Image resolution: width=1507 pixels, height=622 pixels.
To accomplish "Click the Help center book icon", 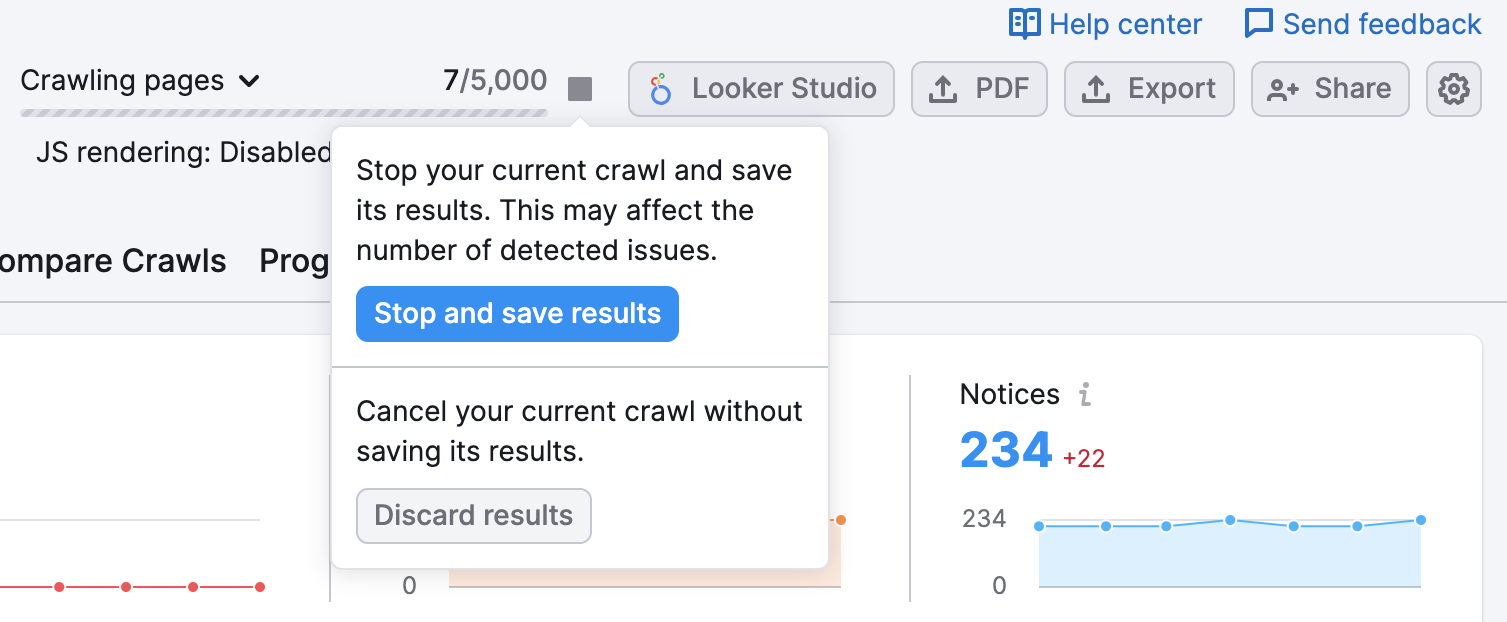I will click(1024, 23).
